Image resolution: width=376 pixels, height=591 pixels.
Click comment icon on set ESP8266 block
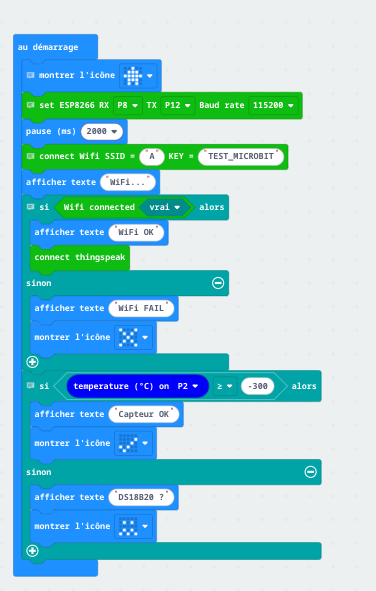(31, 105)
